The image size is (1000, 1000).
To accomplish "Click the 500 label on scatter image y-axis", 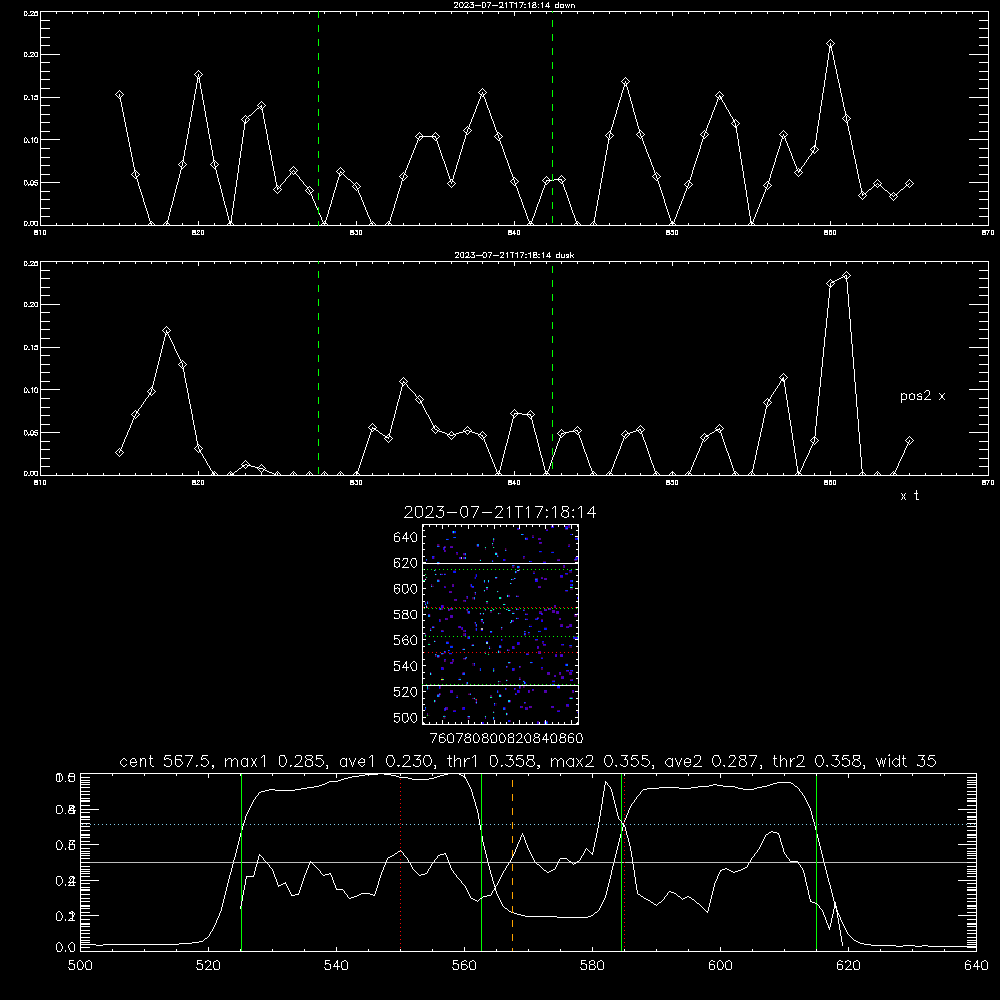I will [406, 718].
